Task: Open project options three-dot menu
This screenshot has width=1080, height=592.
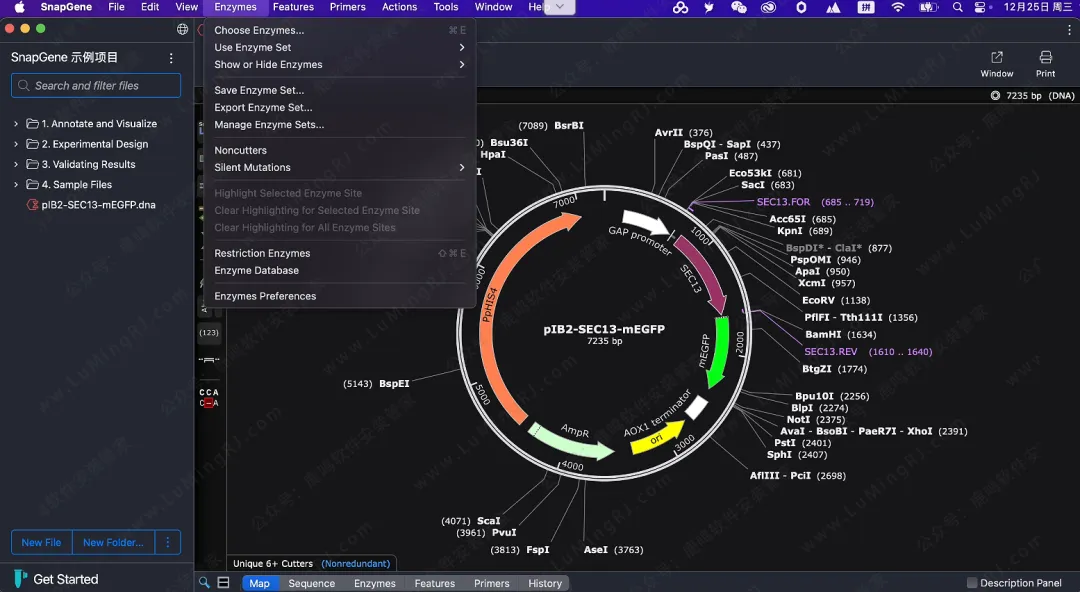Action: tap(171, 58)
